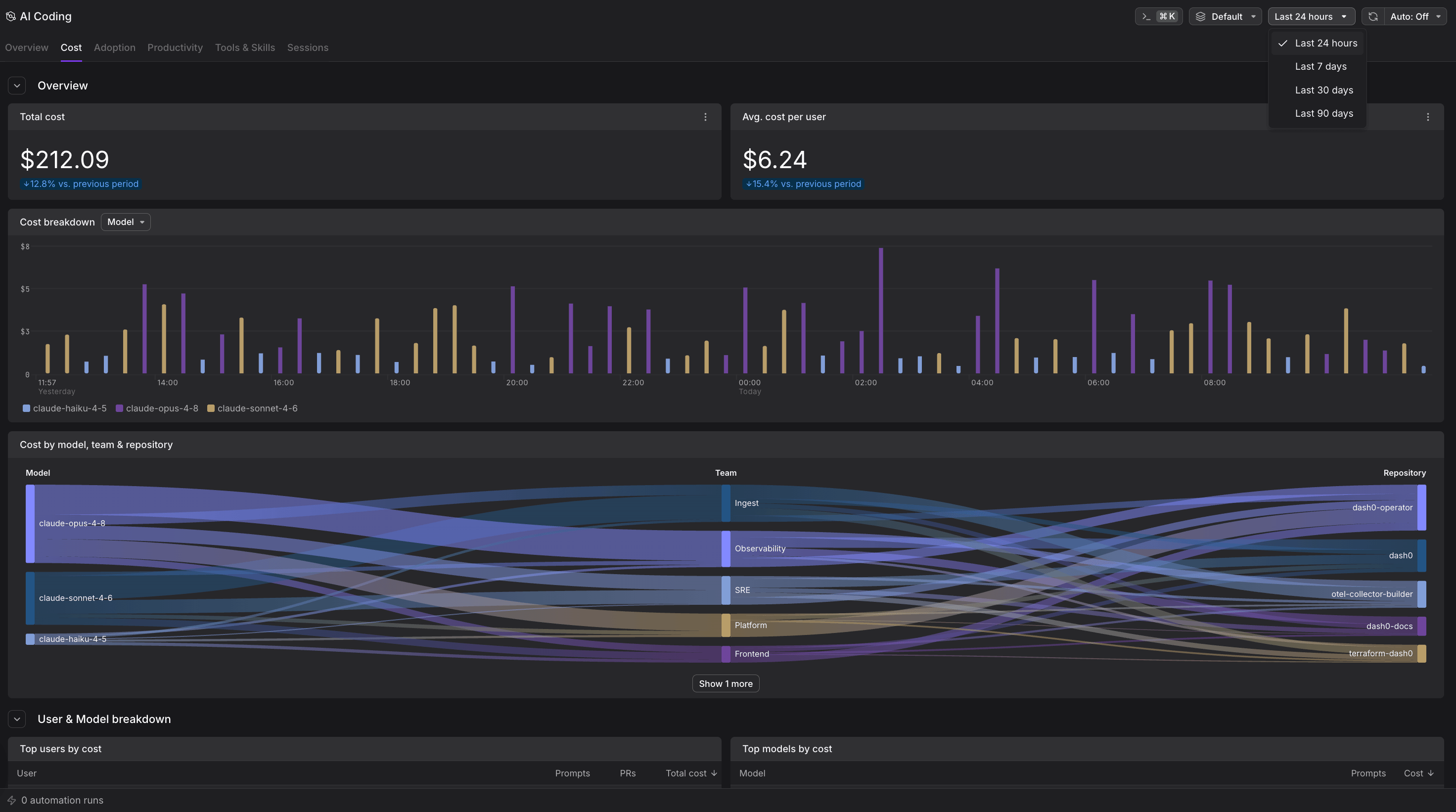Click the refresh icon beside Auto: Off
Image resolution: width=1456 pixels, height=812 pixels.
[x=1373, y=16]
